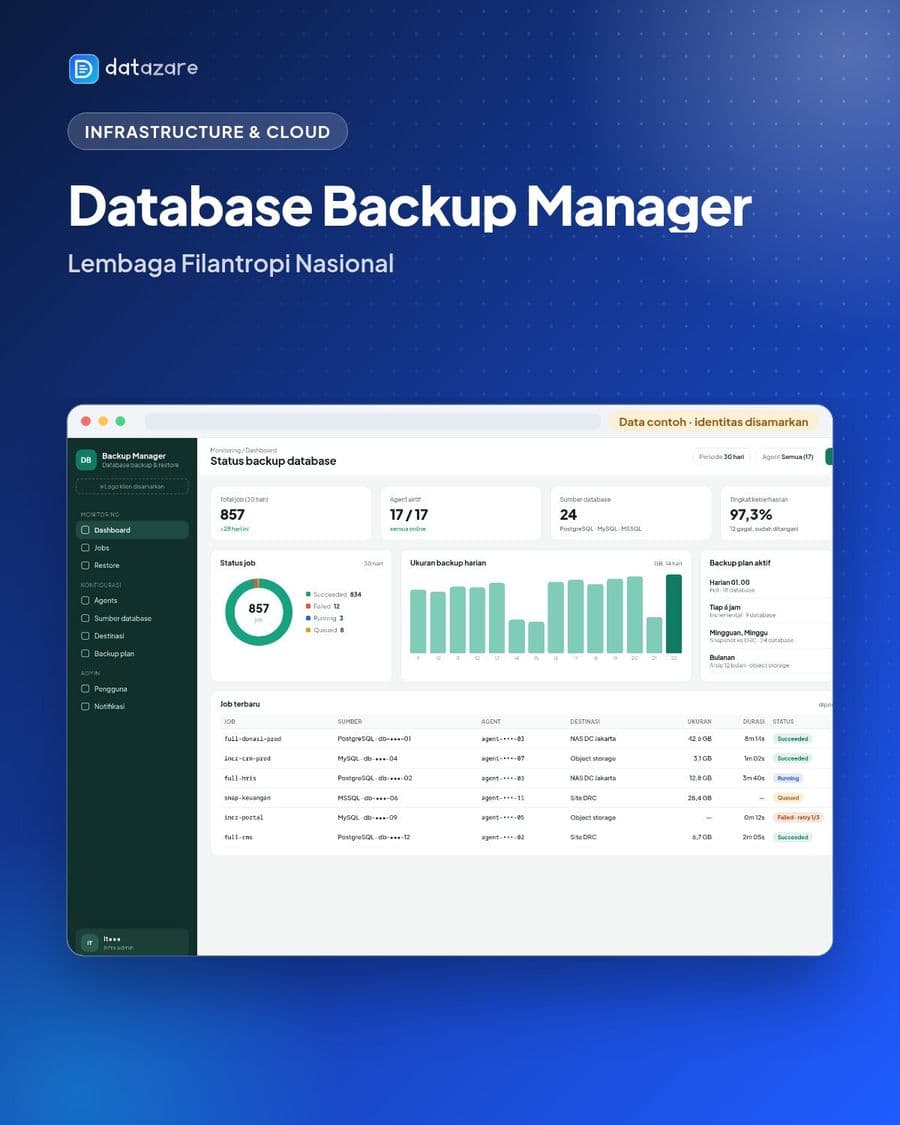Screen dimensions: 900x1125
Task: Open Backup plan in sidebar
Action: pos(132,654)
